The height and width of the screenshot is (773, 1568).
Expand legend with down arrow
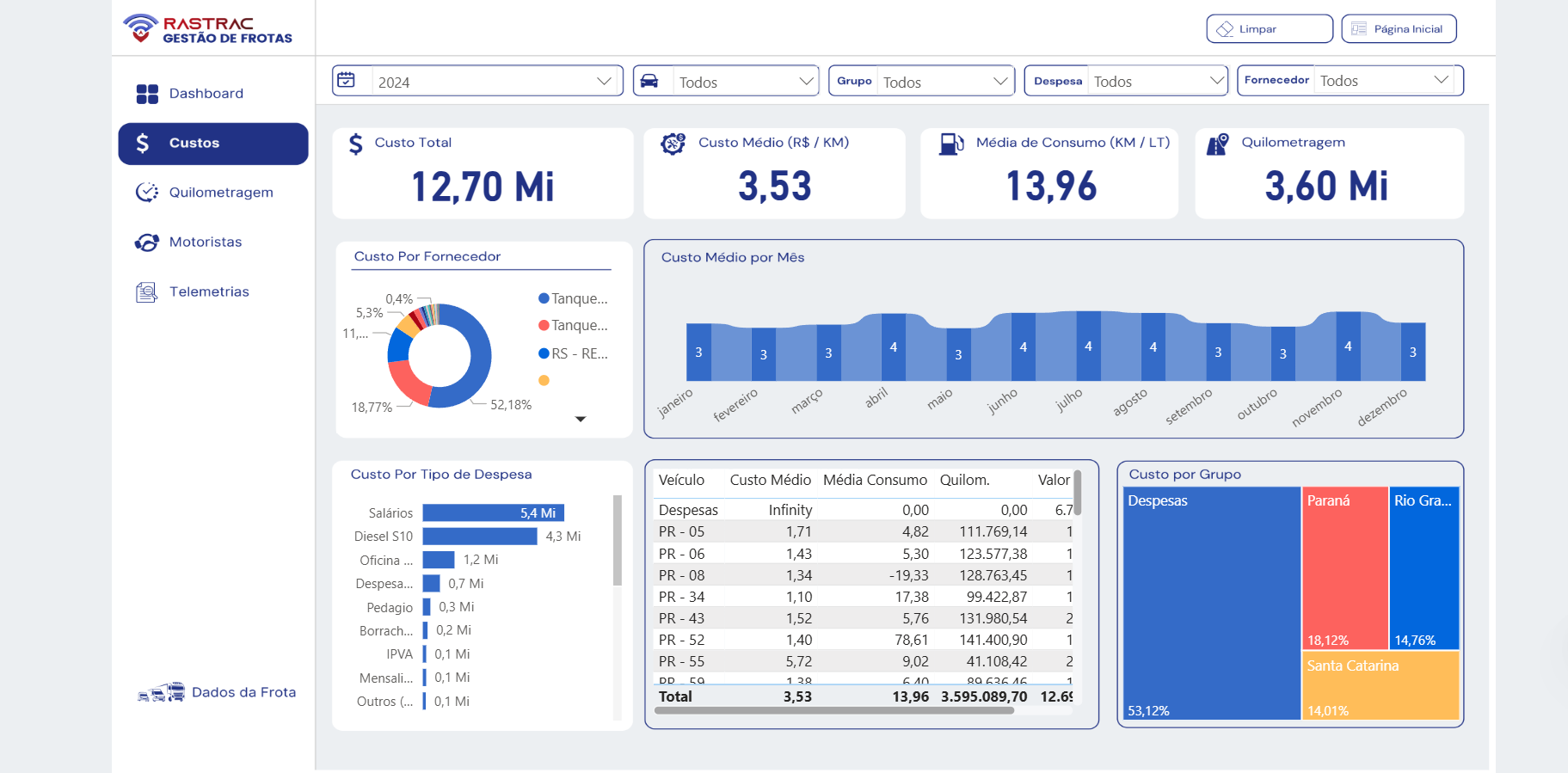tap(581, 419)
